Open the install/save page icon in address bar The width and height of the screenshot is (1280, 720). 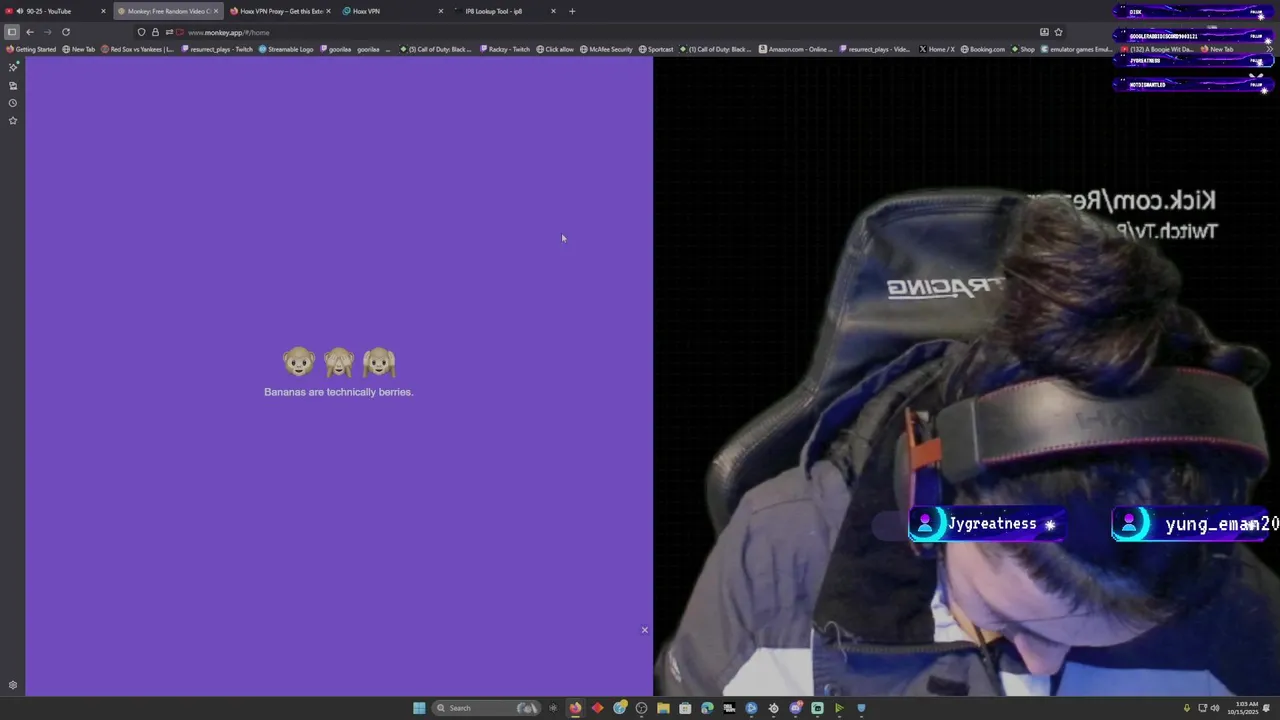click(1044, 32)
